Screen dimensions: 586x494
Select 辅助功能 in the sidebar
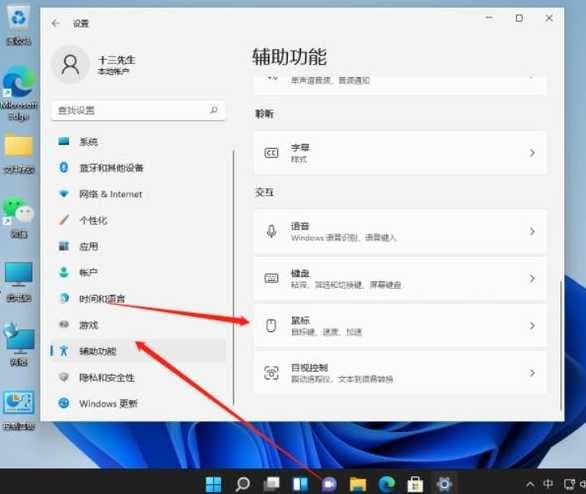[x=138, y=351]
